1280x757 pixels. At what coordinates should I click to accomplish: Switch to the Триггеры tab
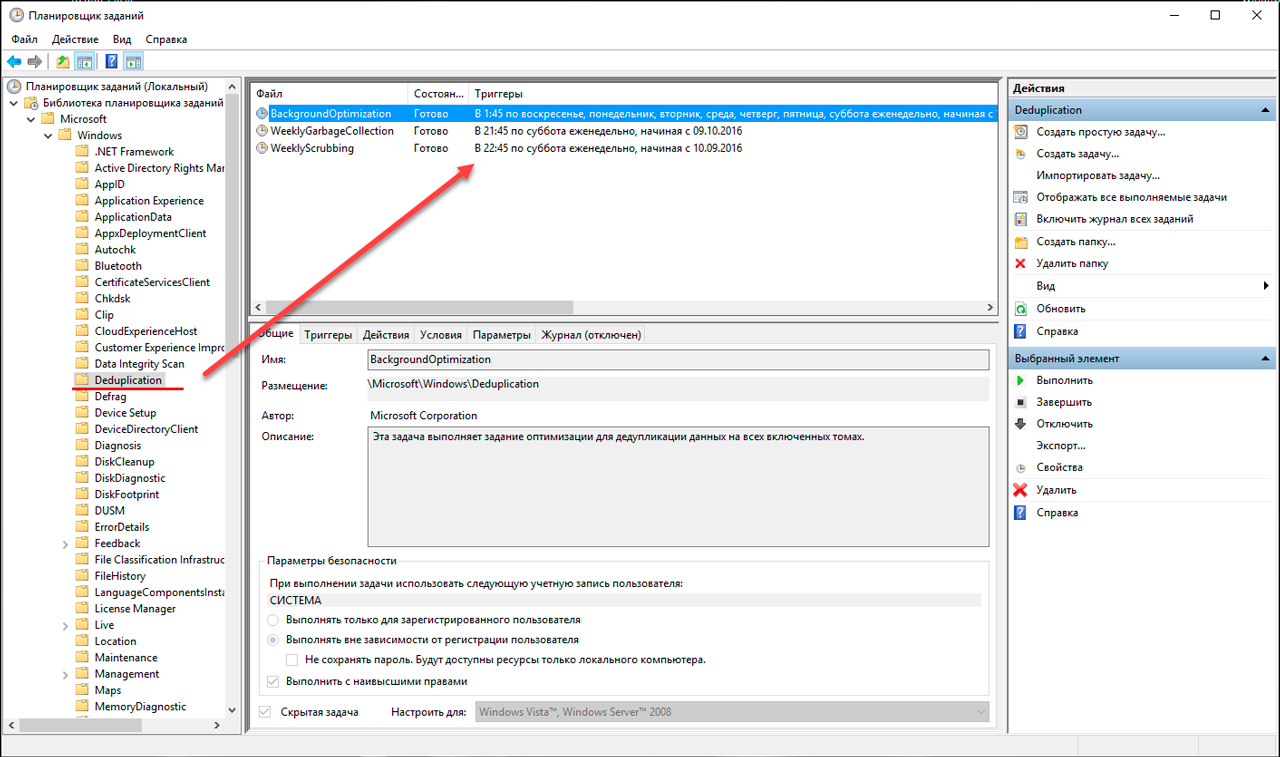328,335
